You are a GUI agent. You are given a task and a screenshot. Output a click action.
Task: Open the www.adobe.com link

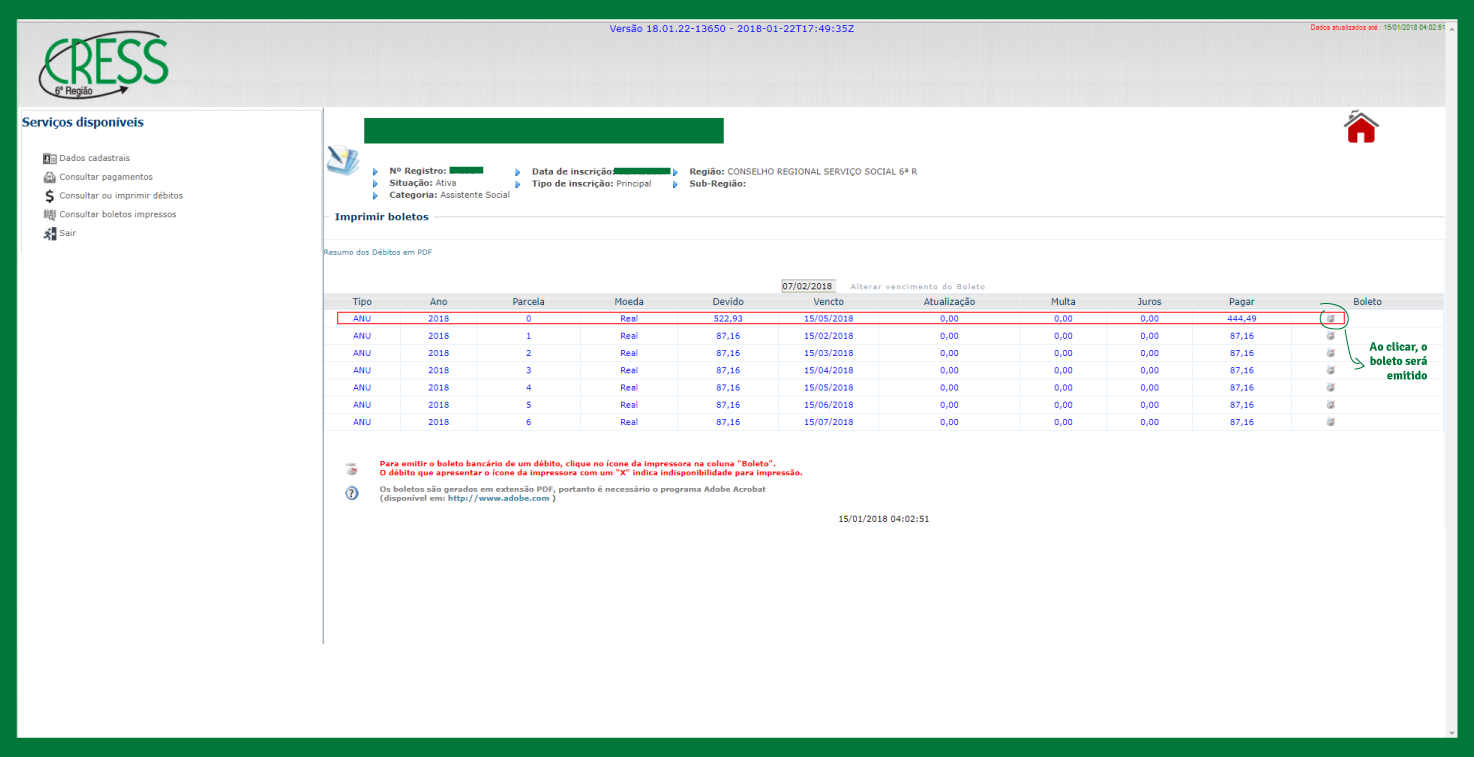tap(499, 498)
